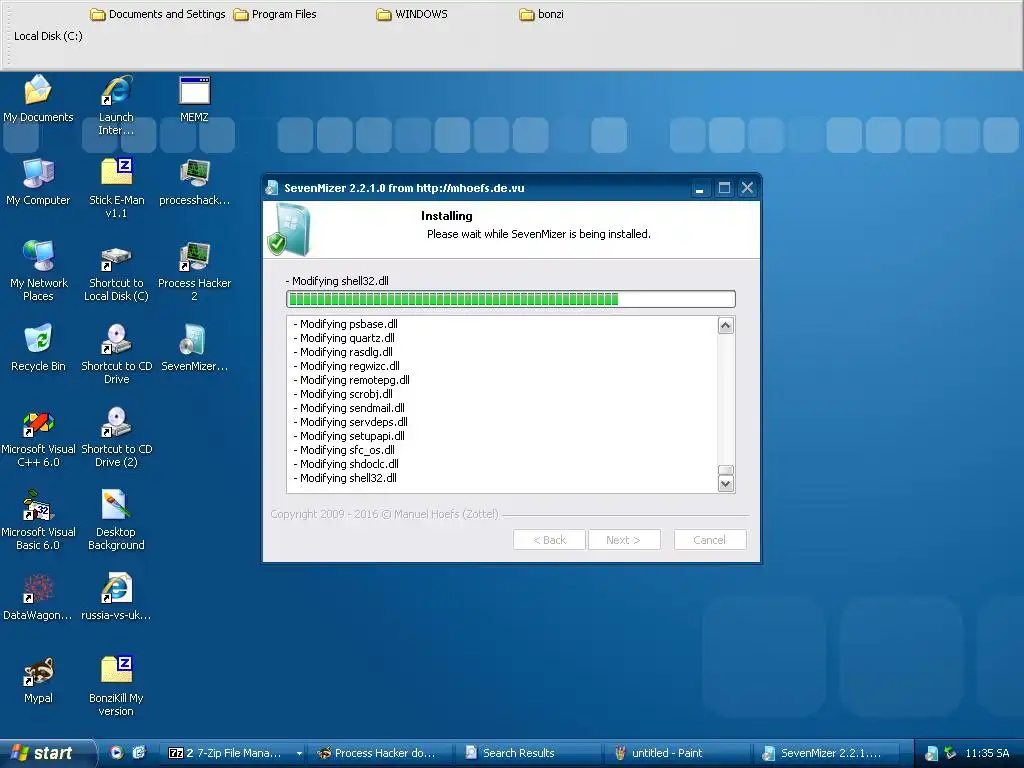1024x768 pixels.
Task: Click the Cancel button in SevenMizer installer
Action: [x=710, y=539]
